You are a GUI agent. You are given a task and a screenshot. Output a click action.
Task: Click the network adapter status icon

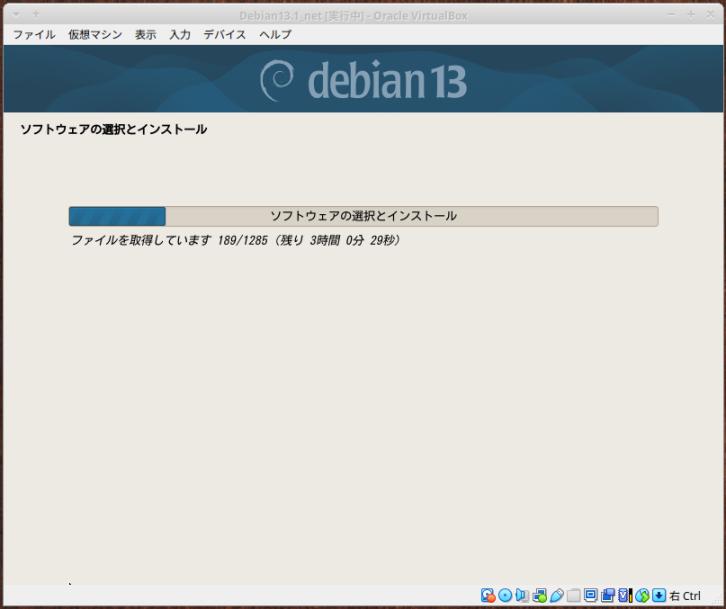click(x=540, y=595)
